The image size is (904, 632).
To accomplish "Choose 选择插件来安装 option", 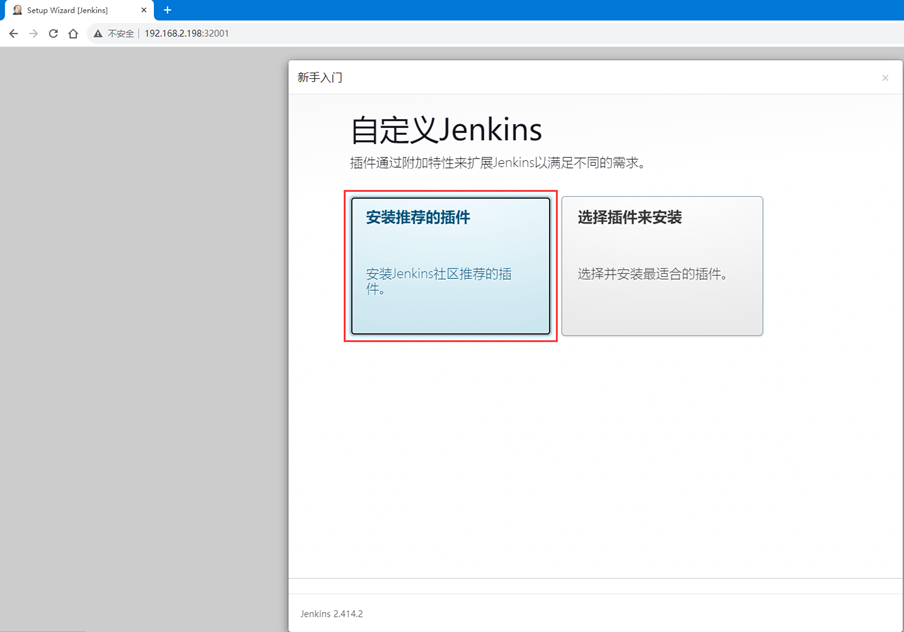I will (662, 266).
